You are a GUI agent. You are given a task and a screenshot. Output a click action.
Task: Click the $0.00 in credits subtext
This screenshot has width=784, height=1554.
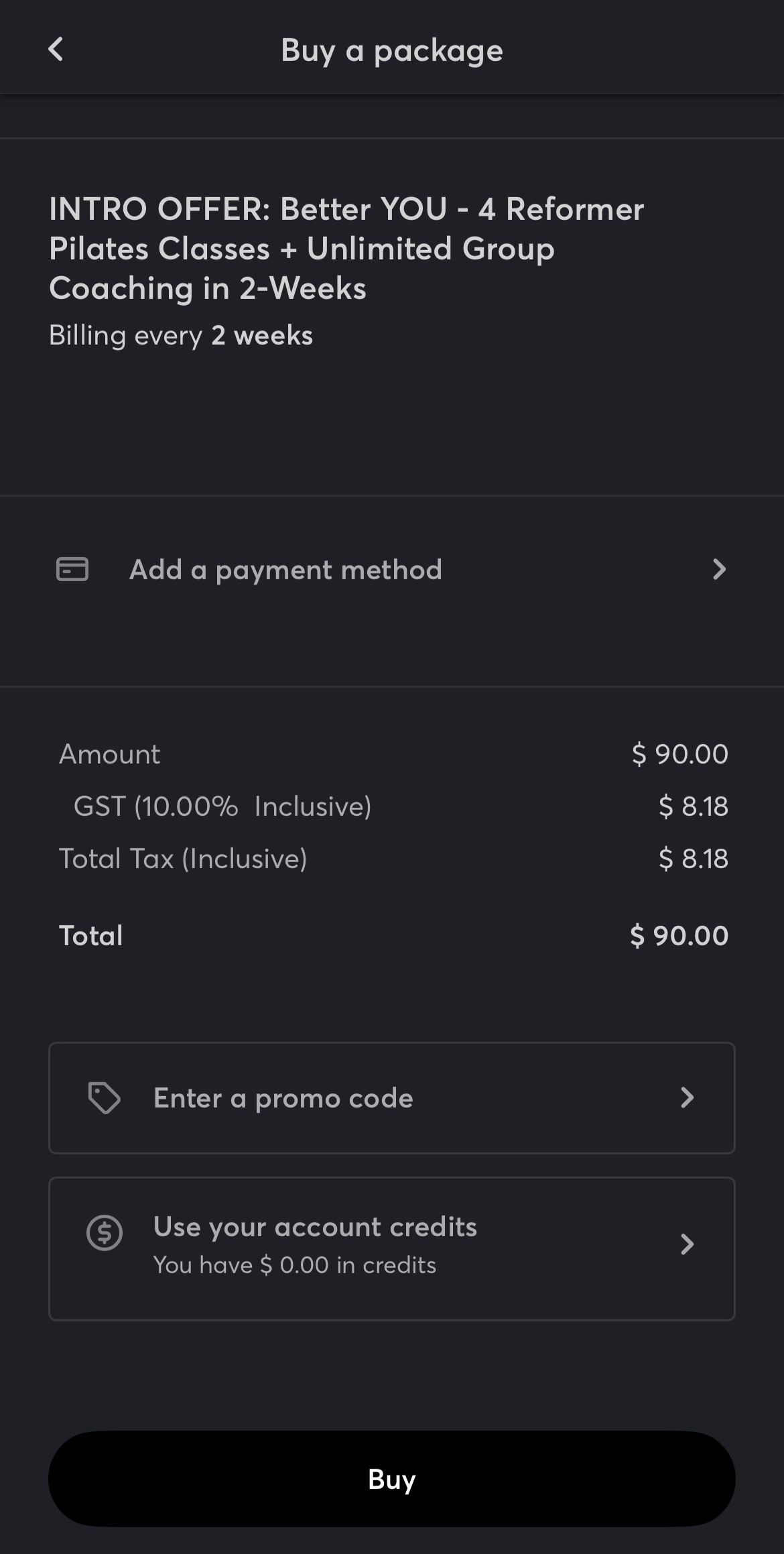pos(294,1265)
